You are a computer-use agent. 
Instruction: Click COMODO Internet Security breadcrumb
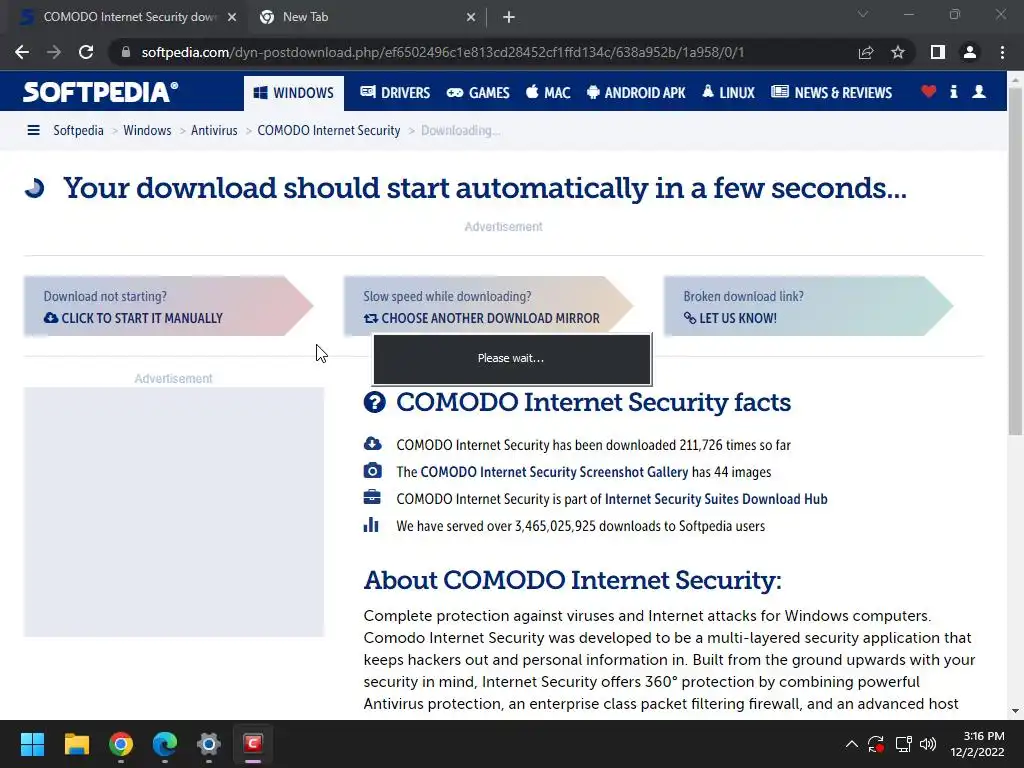point(328,131)
